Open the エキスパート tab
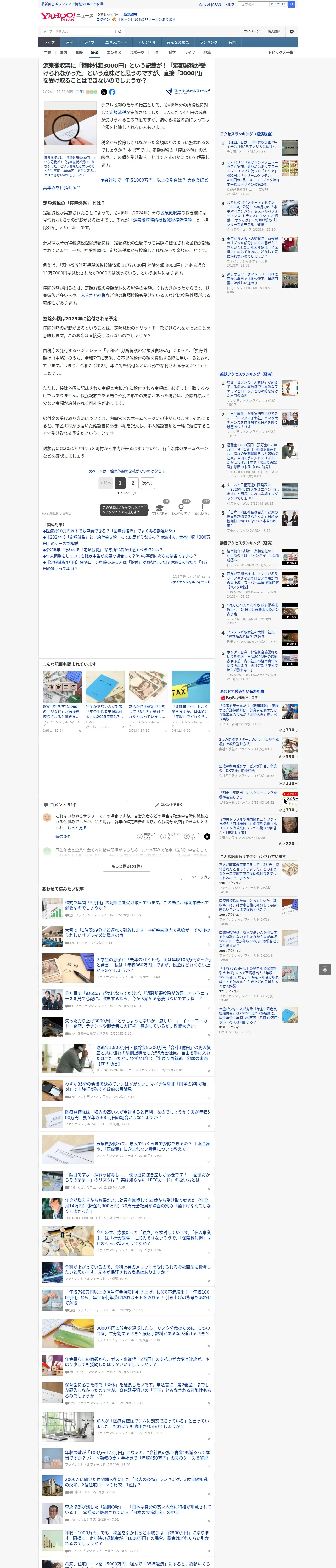Viewport: 336px width, 1568px height. pos(116,43)
